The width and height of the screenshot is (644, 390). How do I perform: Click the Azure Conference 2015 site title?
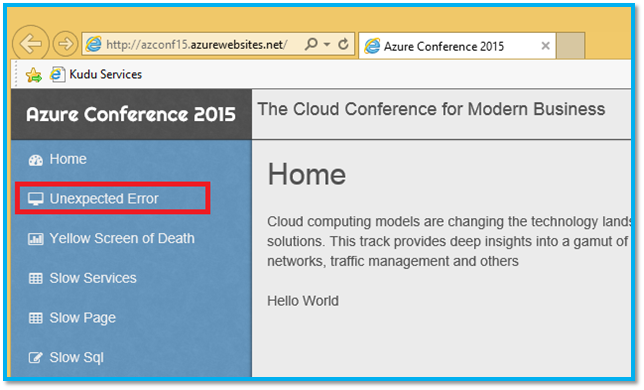pyautogui.click(x=131, y=115)
